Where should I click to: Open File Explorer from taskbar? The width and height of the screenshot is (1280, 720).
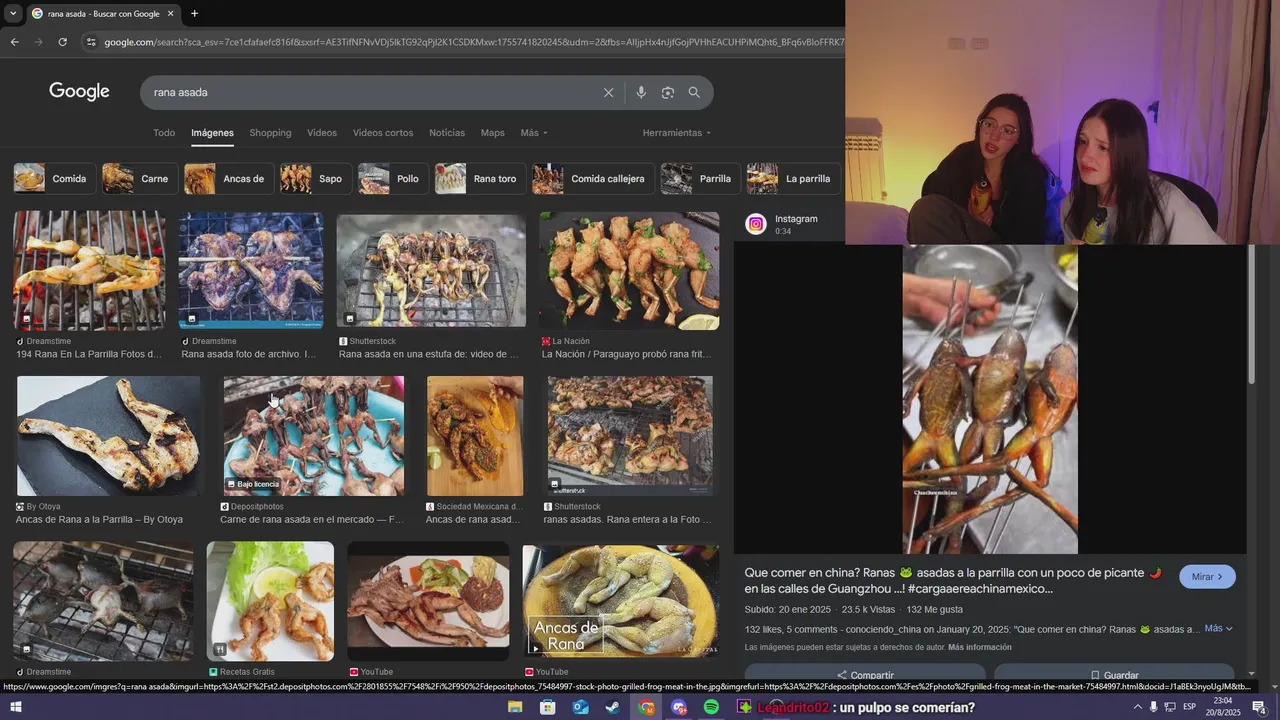515,708
